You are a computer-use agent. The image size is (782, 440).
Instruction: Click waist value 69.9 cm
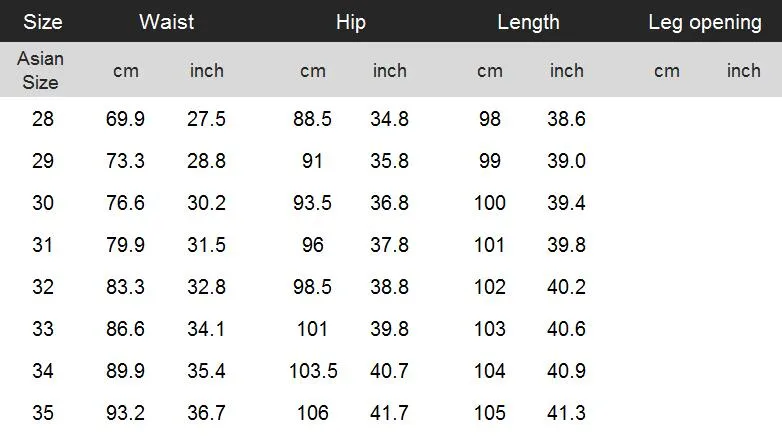[125, 119]
